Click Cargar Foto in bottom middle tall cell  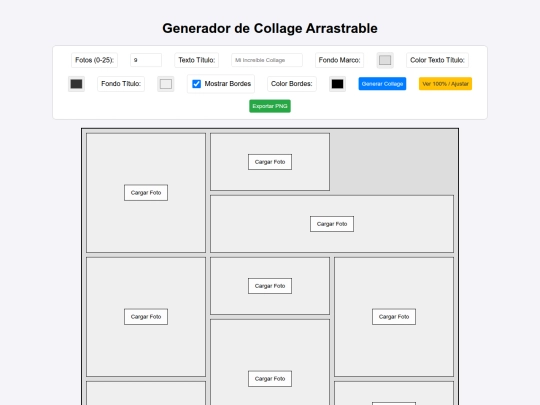click(x=270, y=378)
